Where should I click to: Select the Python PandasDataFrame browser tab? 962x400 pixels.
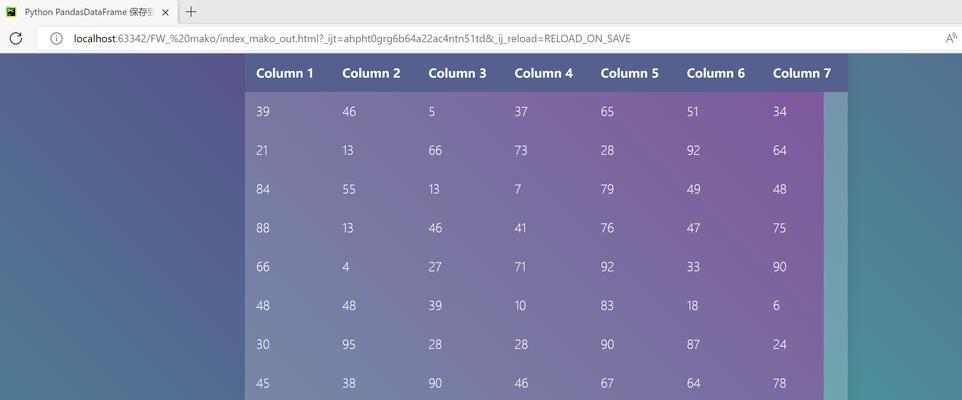(88, 12)
